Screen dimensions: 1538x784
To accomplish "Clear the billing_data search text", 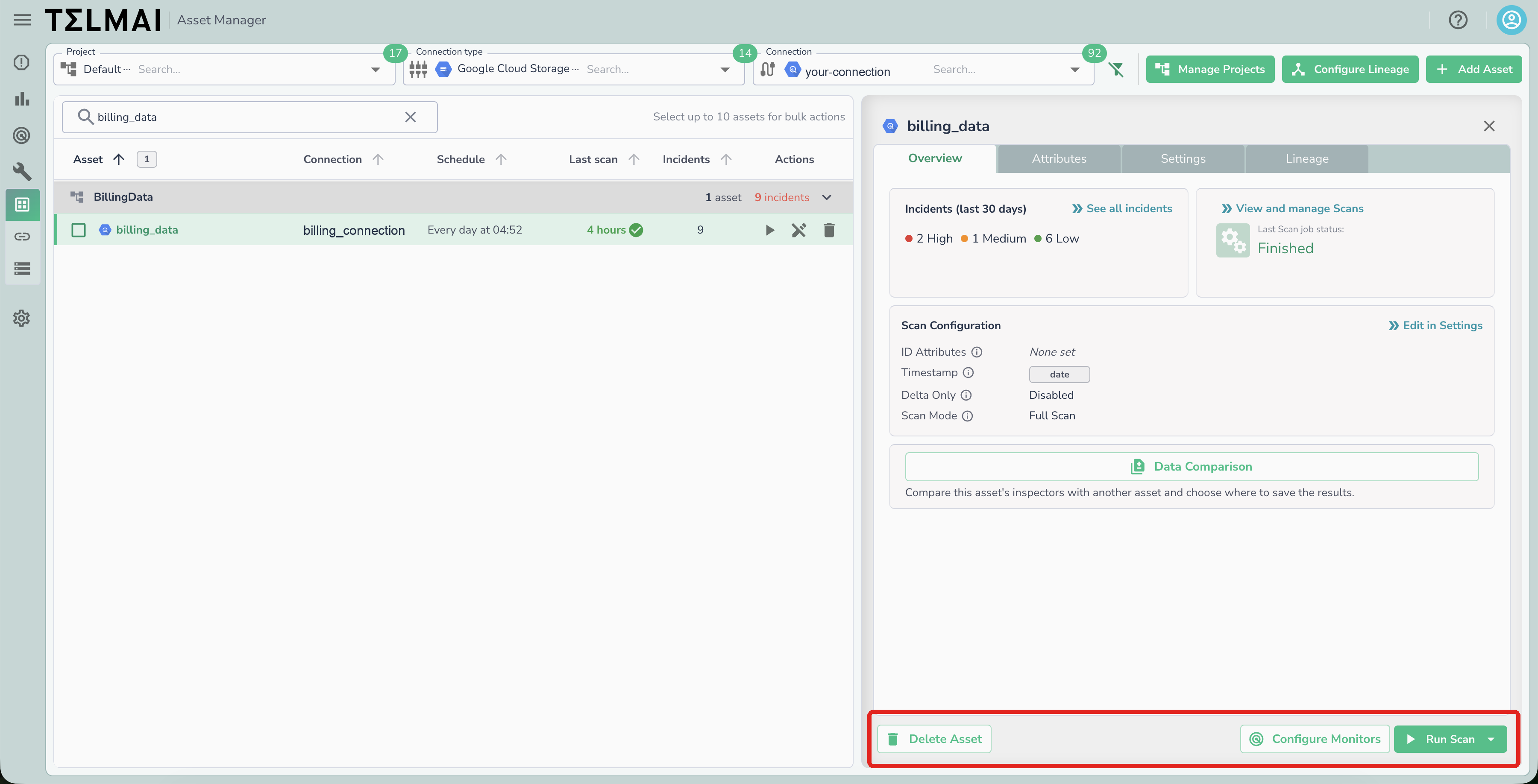I will point(410,117).
